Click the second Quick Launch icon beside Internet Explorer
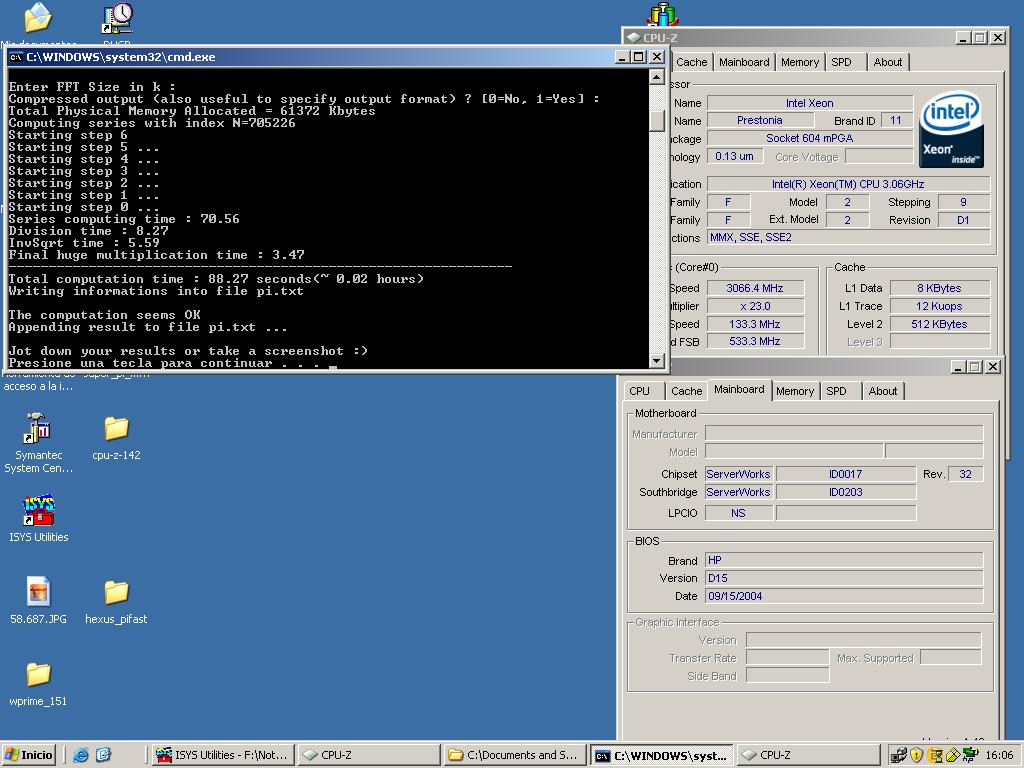1024x768 pixels. pos(103,755)
